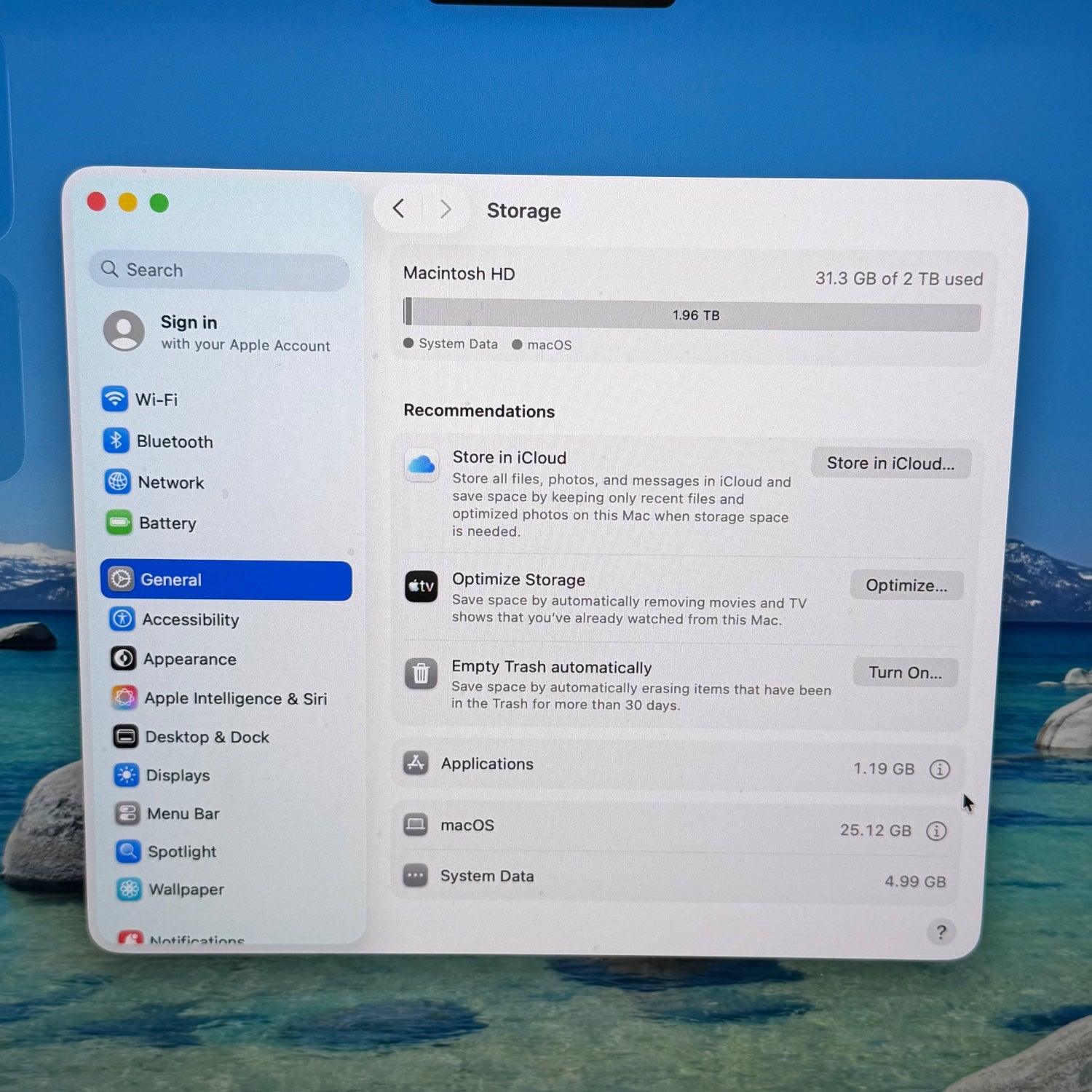Click the Menu Bar icon
The height and width of the screenshot is (1092, 1092).
click(127, 813)
